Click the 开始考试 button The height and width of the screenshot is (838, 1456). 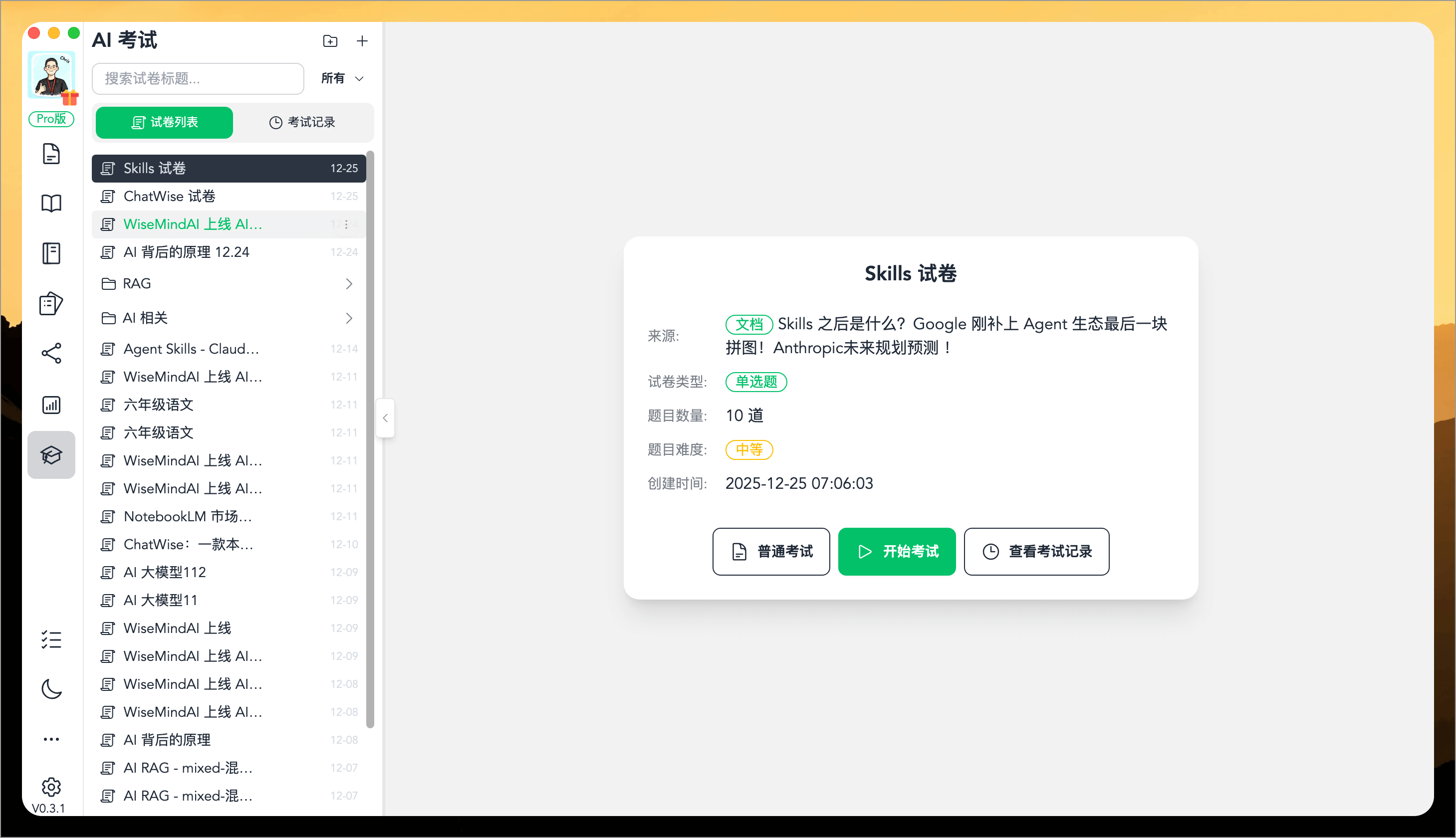(x=896, y=551)
